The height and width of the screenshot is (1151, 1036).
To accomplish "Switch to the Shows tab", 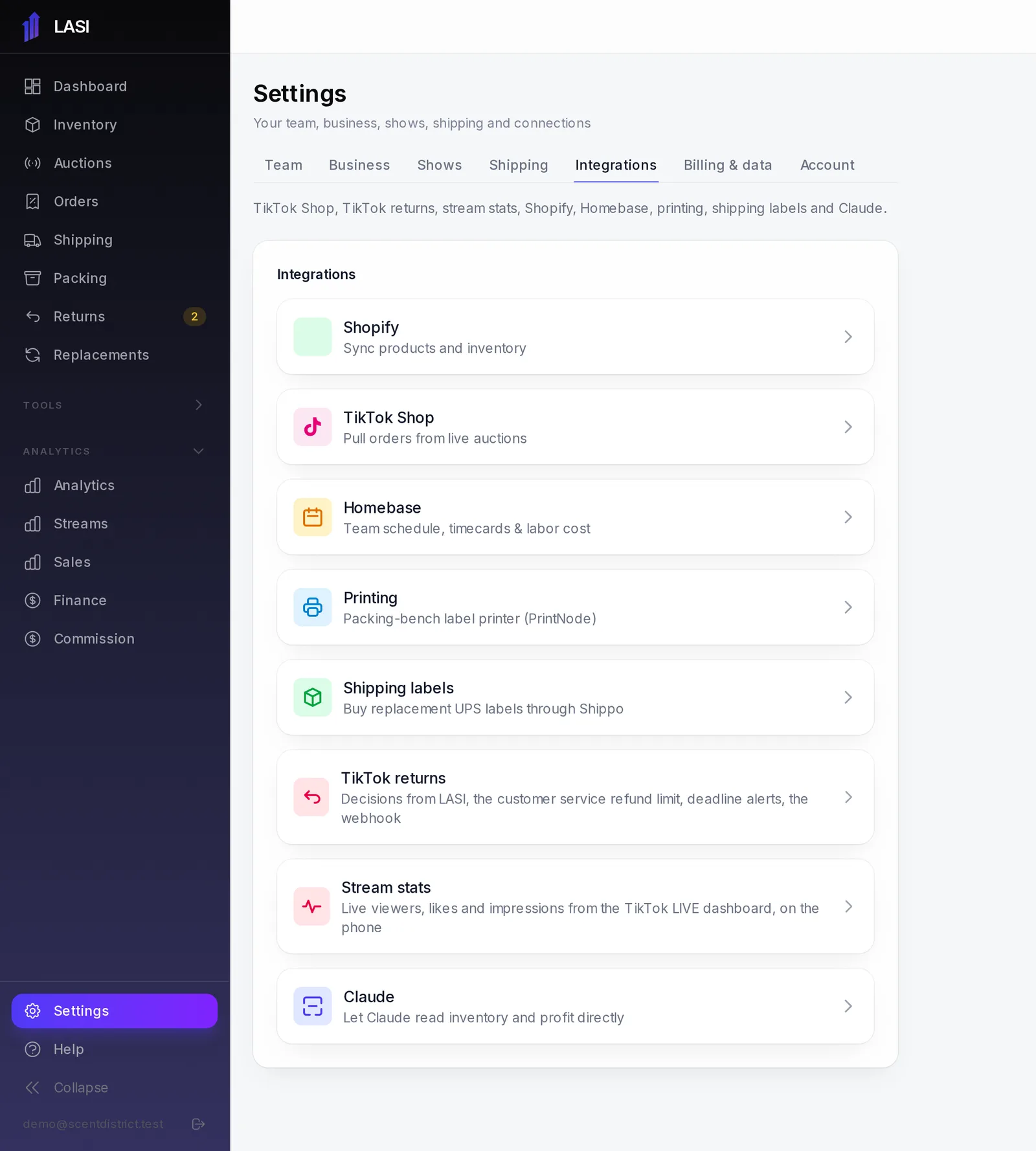I will pyautogui.click(x=440, y=165).
